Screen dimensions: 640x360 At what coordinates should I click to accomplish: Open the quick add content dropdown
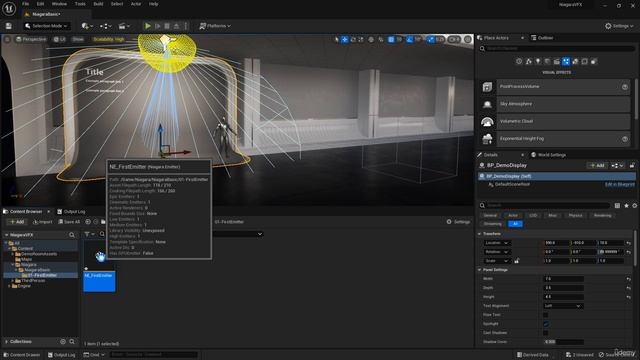(x=87, y=26)
